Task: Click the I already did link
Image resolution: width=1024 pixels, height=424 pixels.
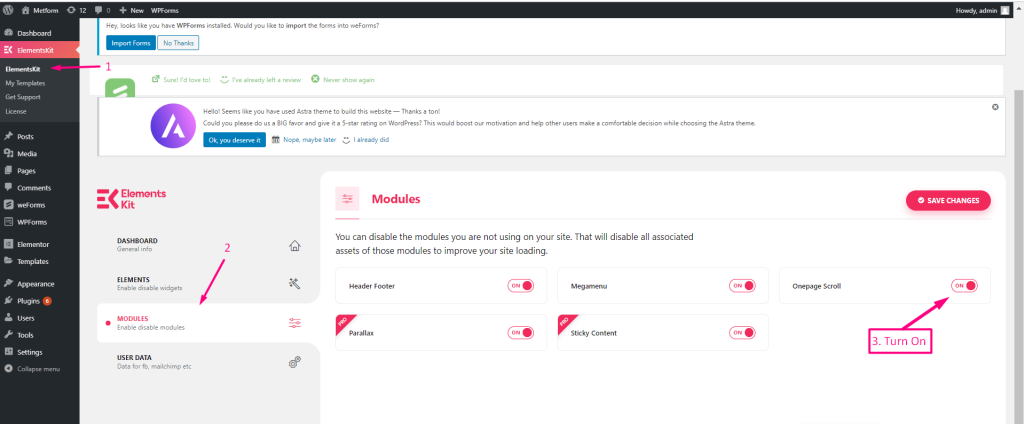Action: (366, 140)
